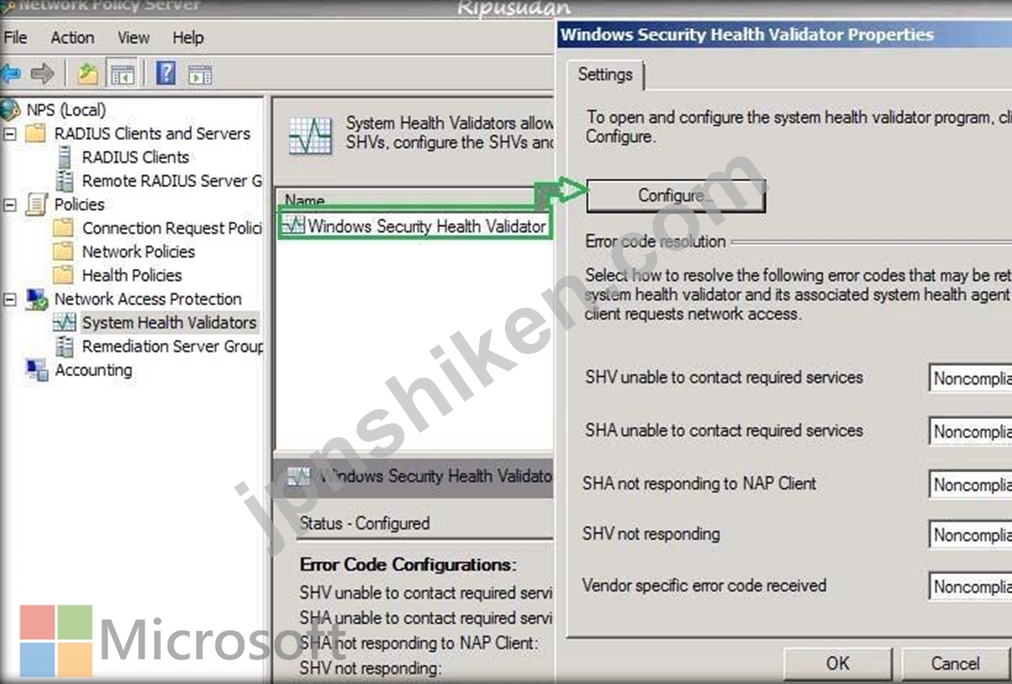Open the Help menu
This screenshot has height=684, width=1012.
click(188, 38)
